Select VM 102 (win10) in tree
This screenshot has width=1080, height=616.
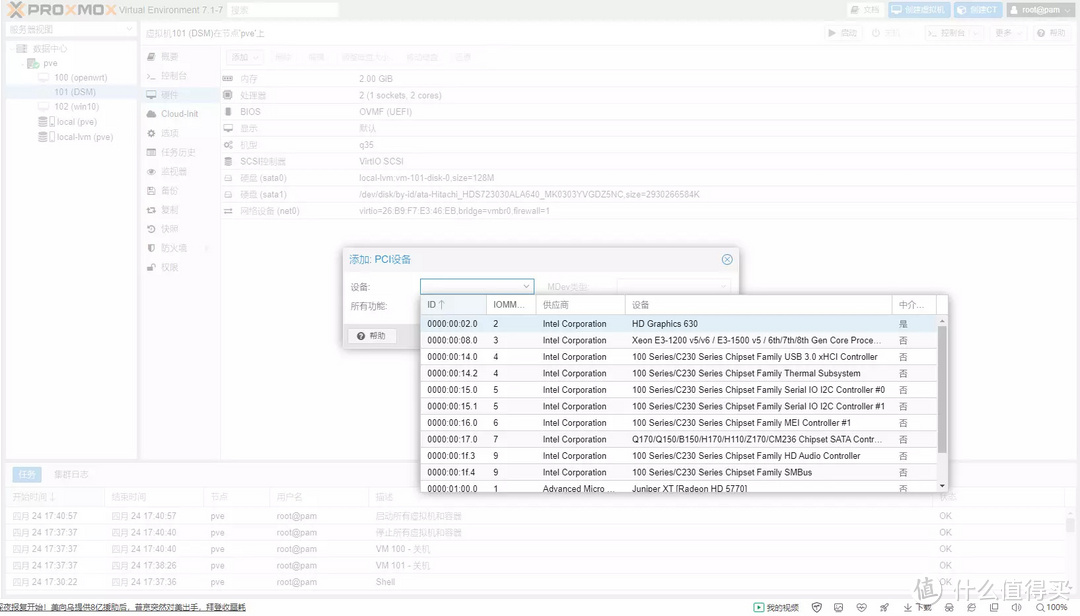[76, 107]
